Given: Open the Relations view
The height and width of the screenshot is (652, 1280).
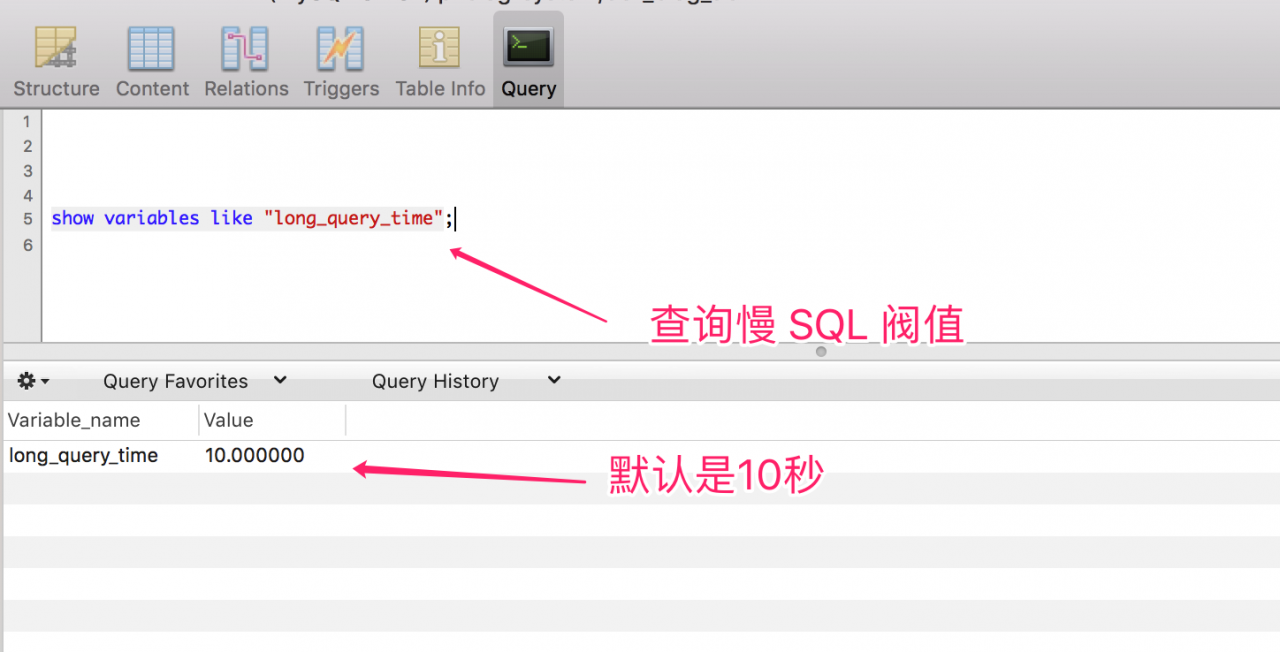Looking at the screenshot, I should 246,62.
